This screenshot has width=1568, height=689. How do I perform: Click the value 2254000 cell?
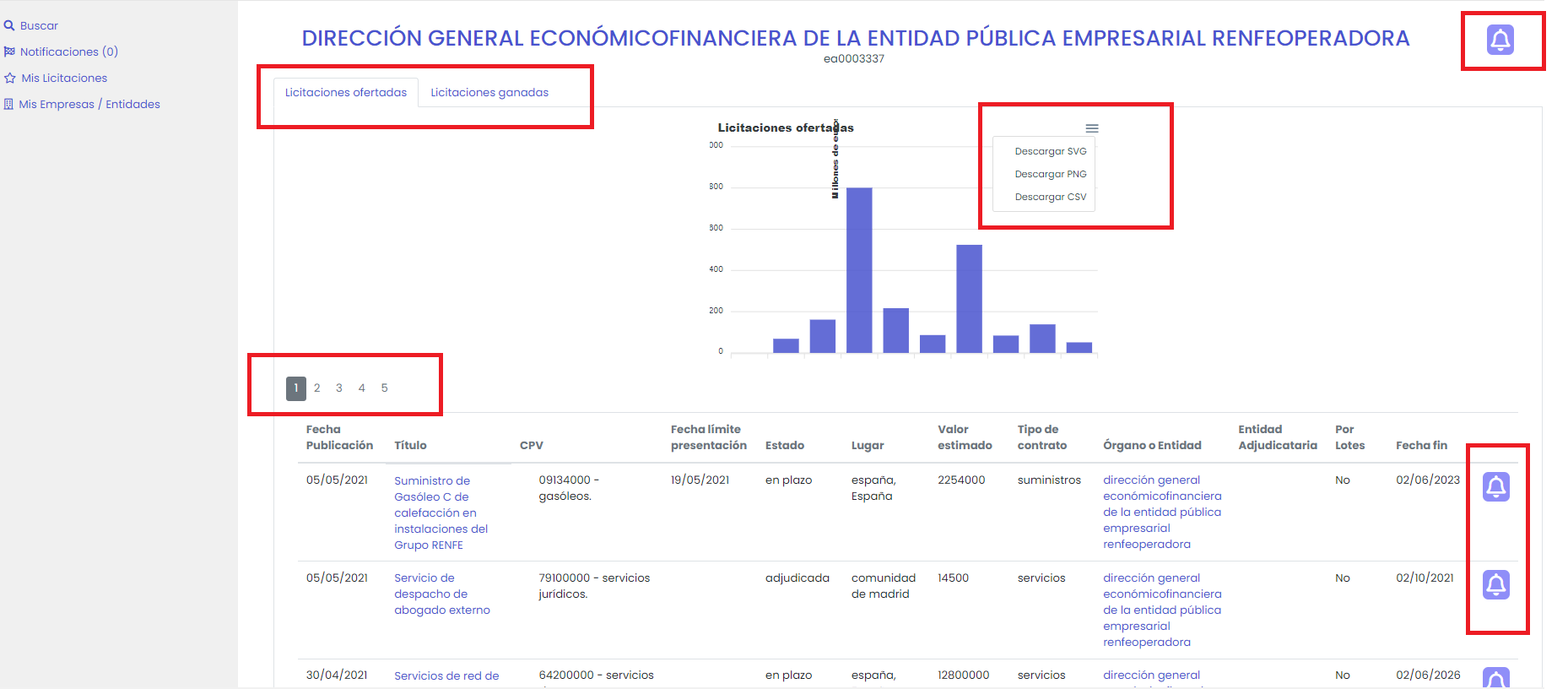click(x=961, y=480)
